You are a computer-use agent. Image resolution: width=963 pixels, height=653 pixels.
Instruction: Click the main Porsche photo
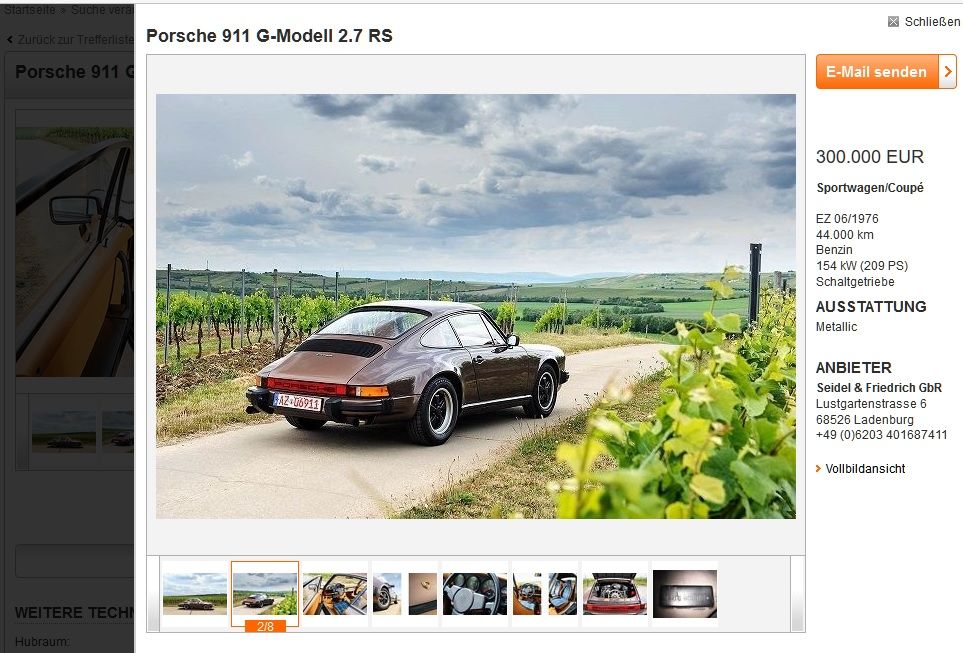(475, 306)
